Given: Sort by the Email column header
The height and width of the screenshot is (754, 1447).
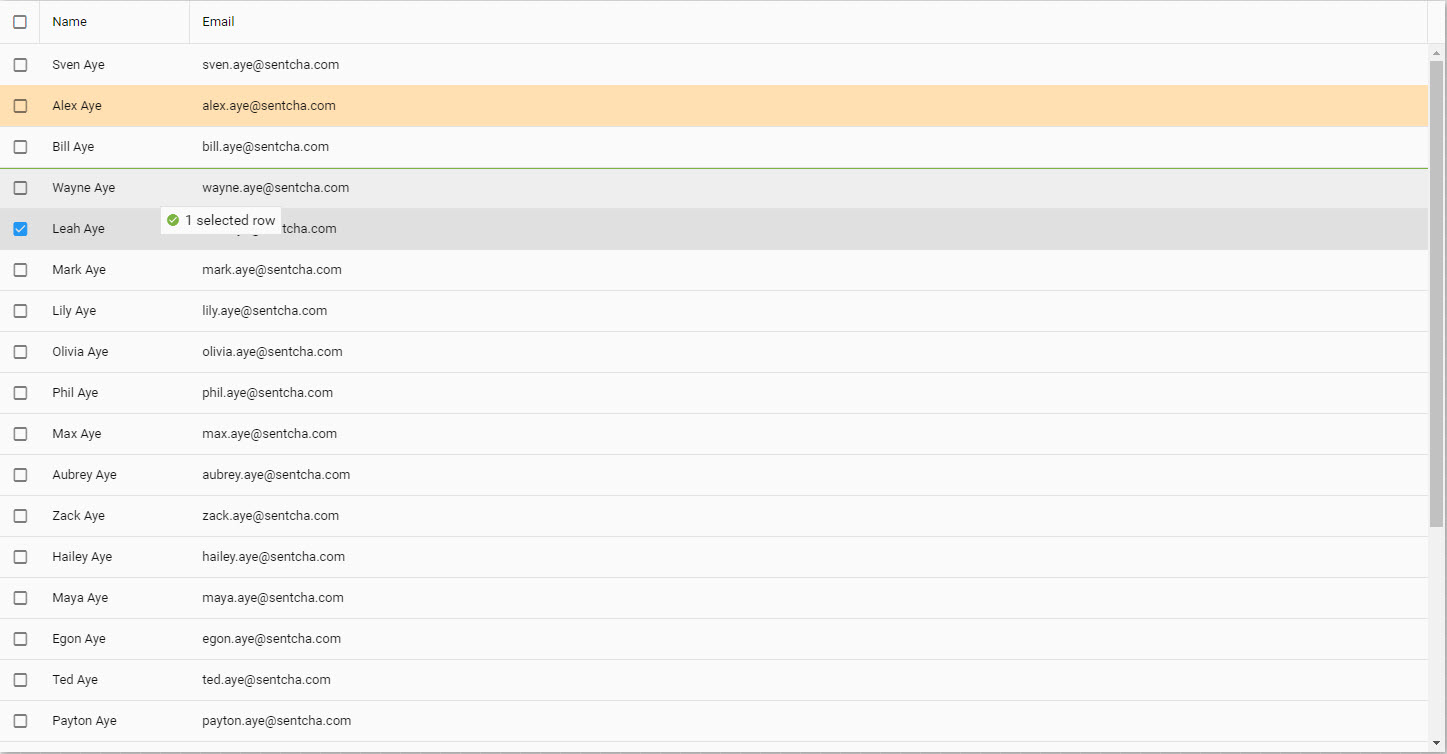Looking at the screenshot, I should pos(219,22).
